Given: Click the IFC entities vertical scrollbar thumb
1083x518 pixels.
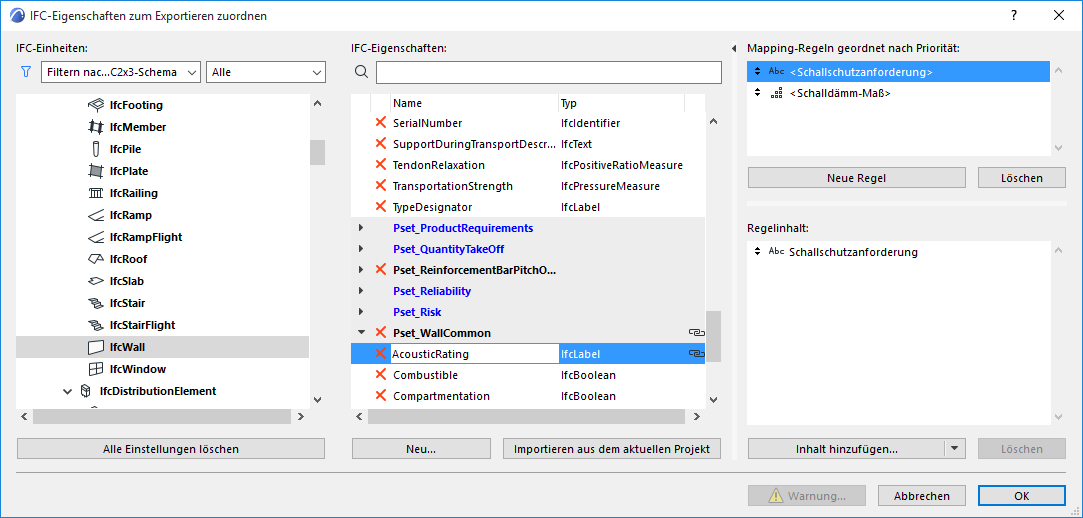Looking at the screenshot, I should (x=317, y=152).
